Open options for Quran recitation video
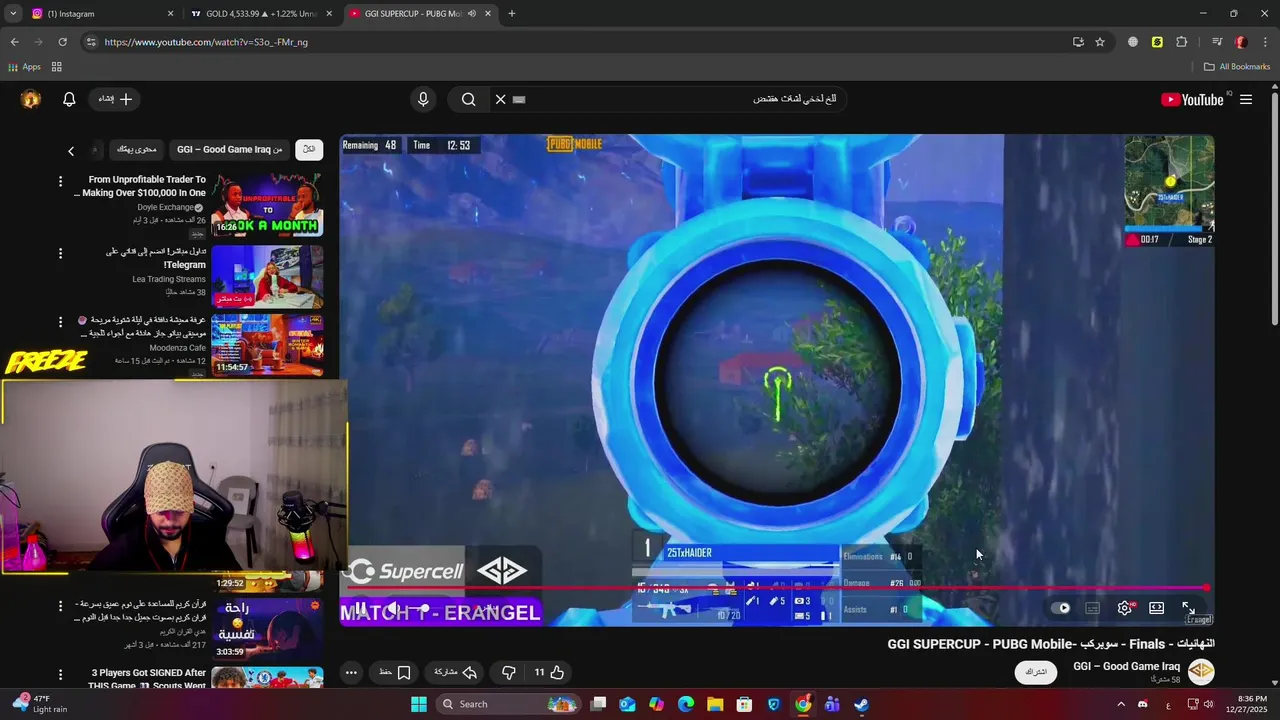Viewport: 1280px width, 720px height. click(60, 606)
